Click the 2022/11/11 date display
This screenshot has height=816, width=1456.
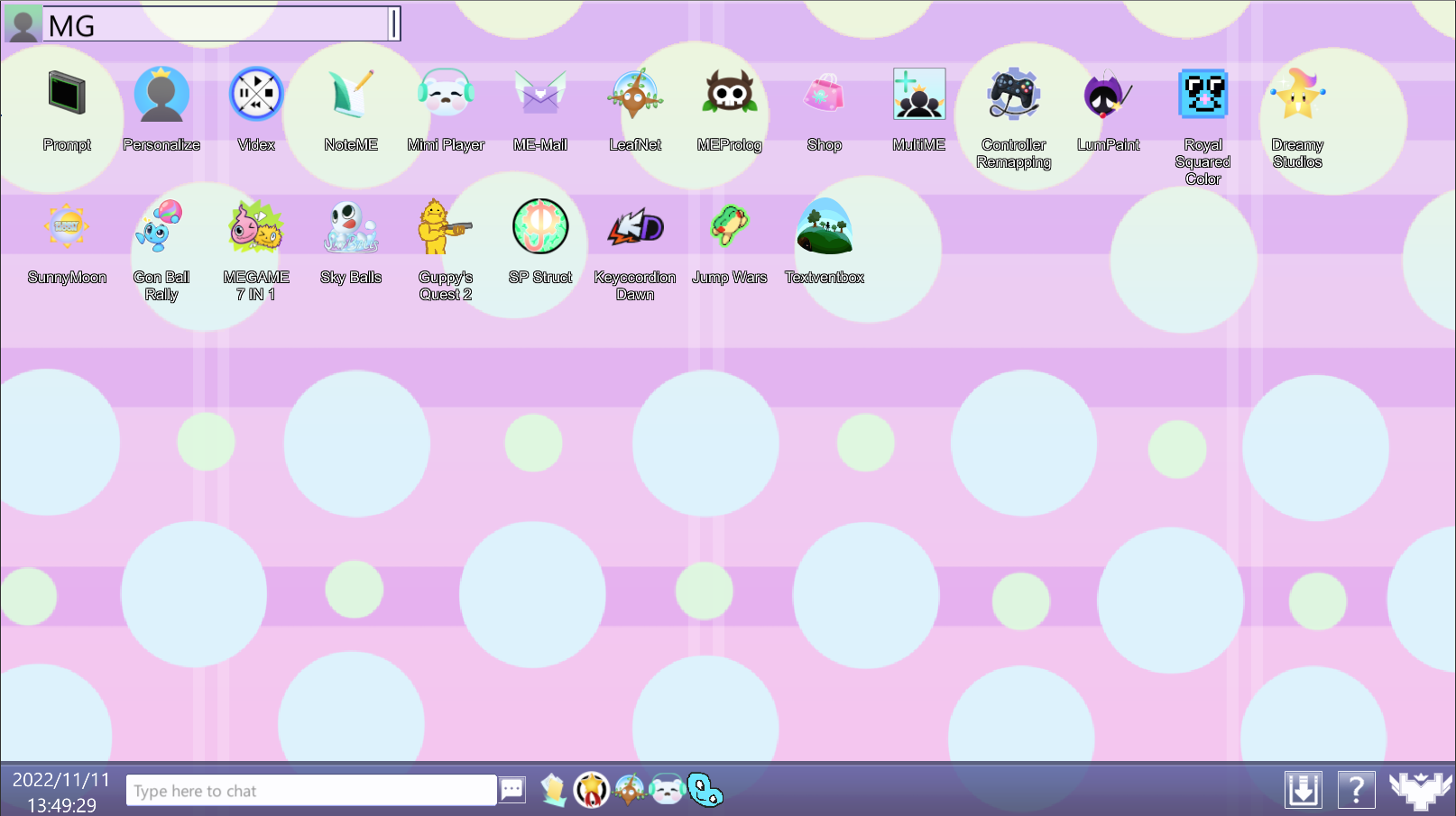click(x=61, y=780)
